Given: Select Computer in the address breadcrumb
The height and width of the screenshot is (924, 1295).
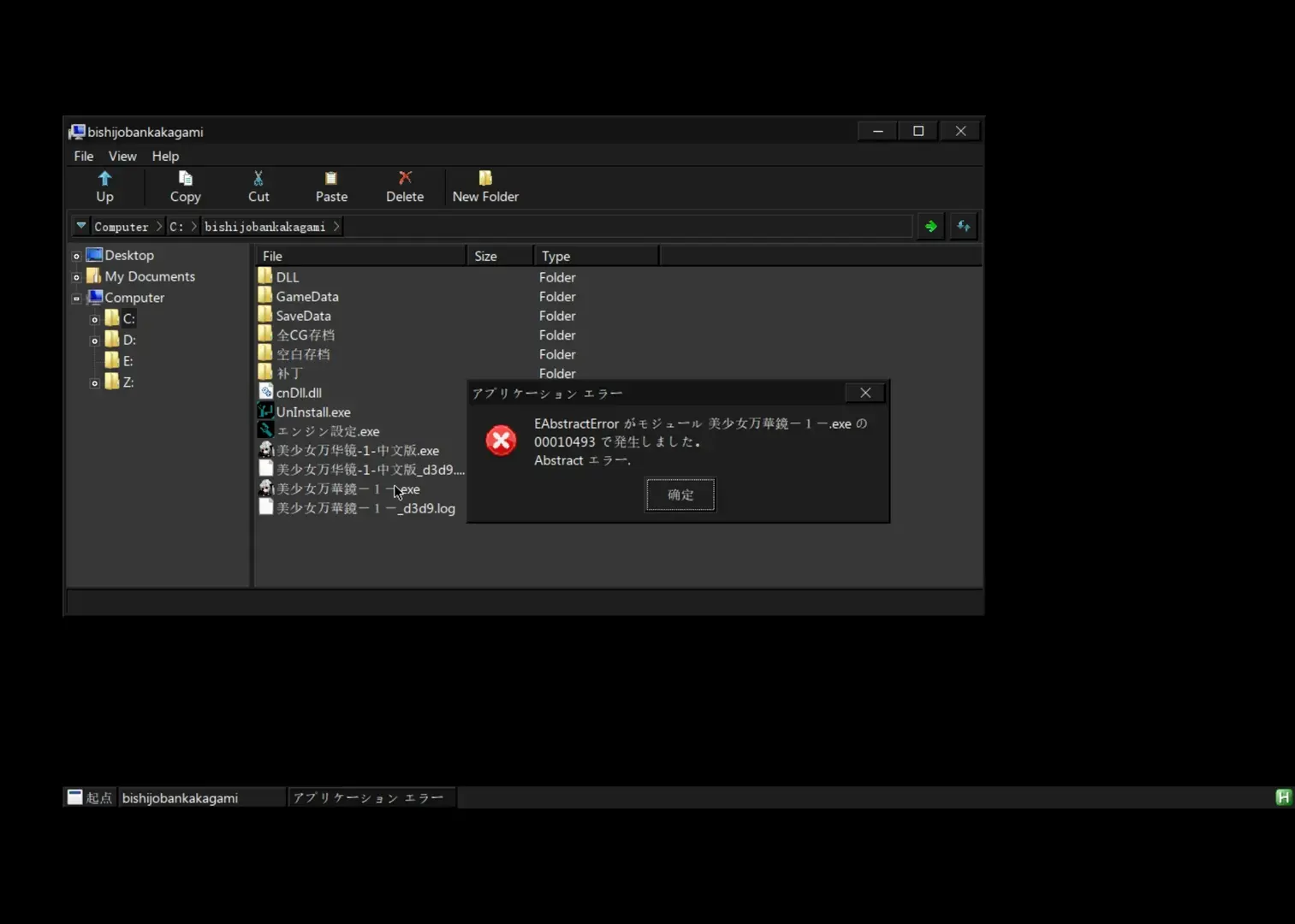Looking at the screenshot, I should [121, 227].
